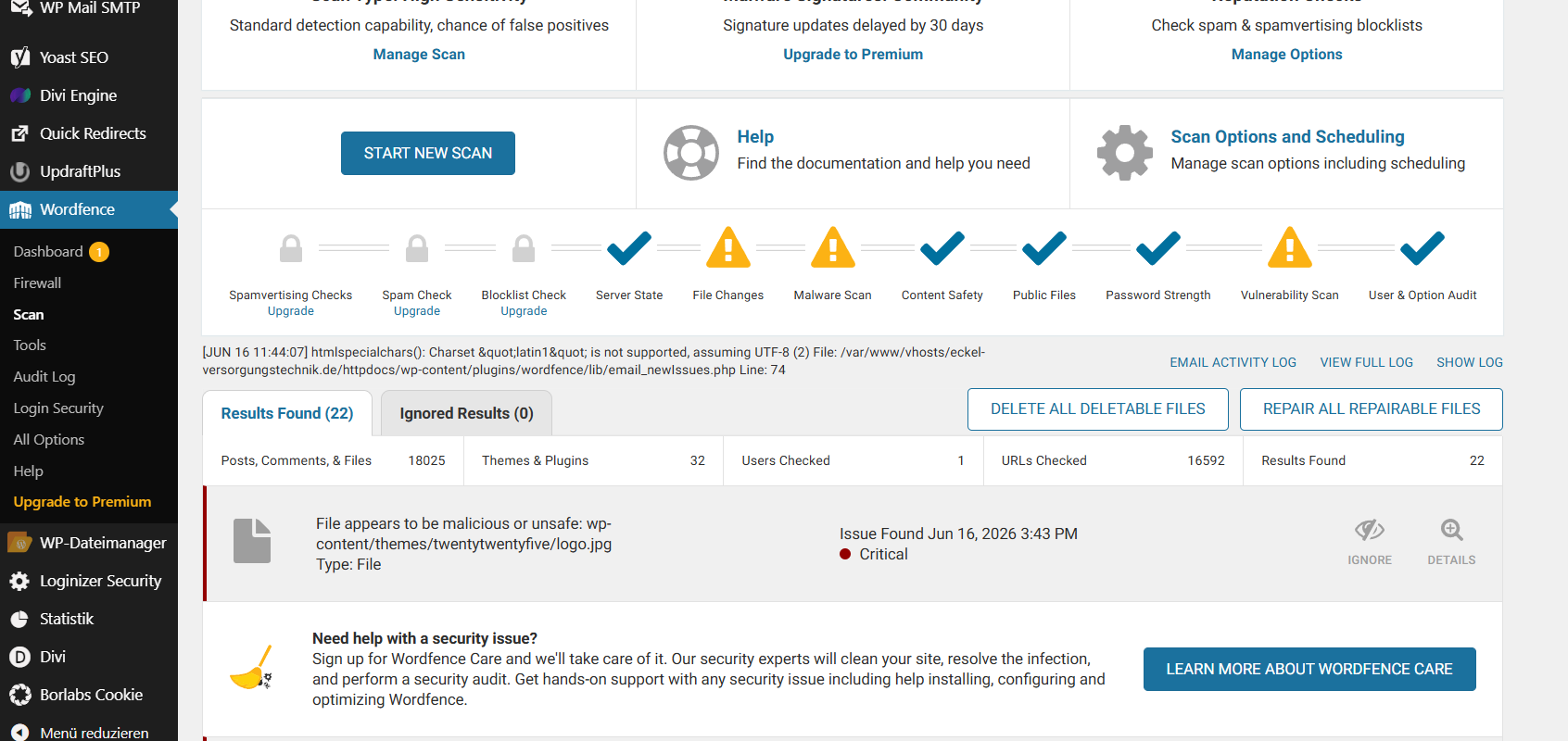Click the Menü reduzieren collapse arrow icon
Screen dimensions: 1568x741
click(x=20, y=732)
